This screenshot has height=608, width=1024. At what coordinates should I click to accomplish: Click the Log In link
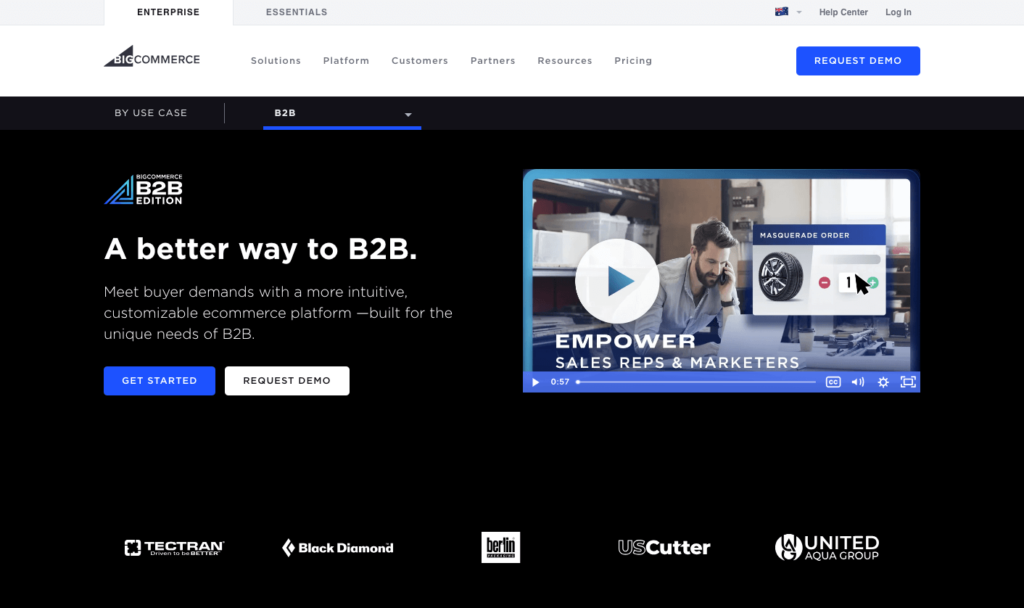[898, 12]
